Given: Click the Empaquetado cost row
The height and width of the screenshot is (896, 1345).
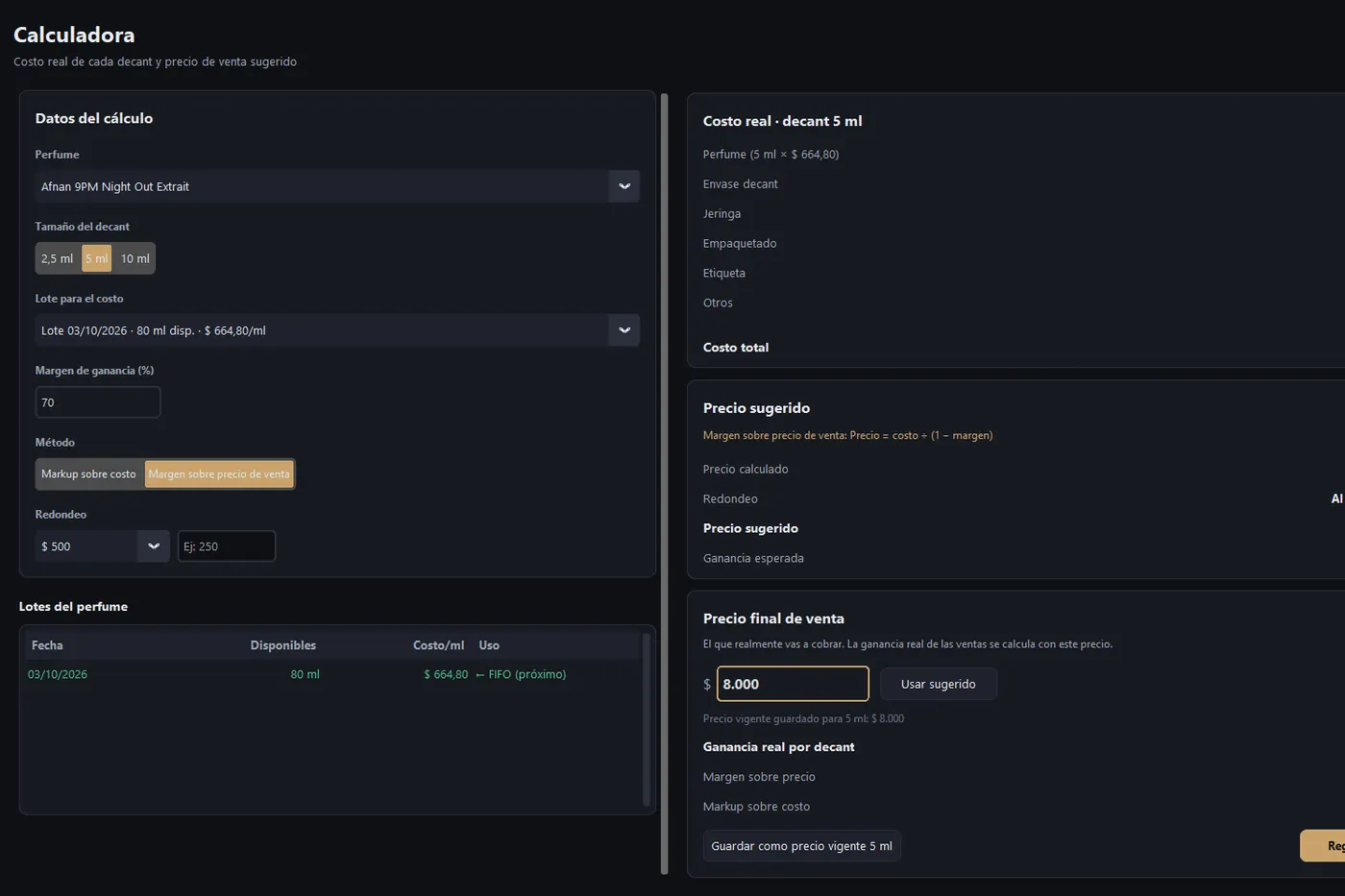Looking at the screenshot, I should [x=740, y=244].
